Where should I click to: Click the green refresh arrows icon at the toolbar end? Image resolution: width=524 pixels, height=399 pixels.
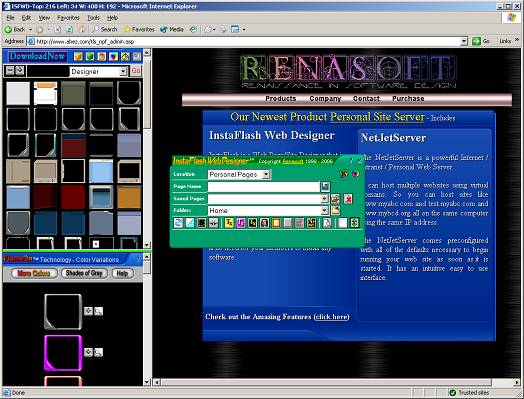tap(354, 223)
